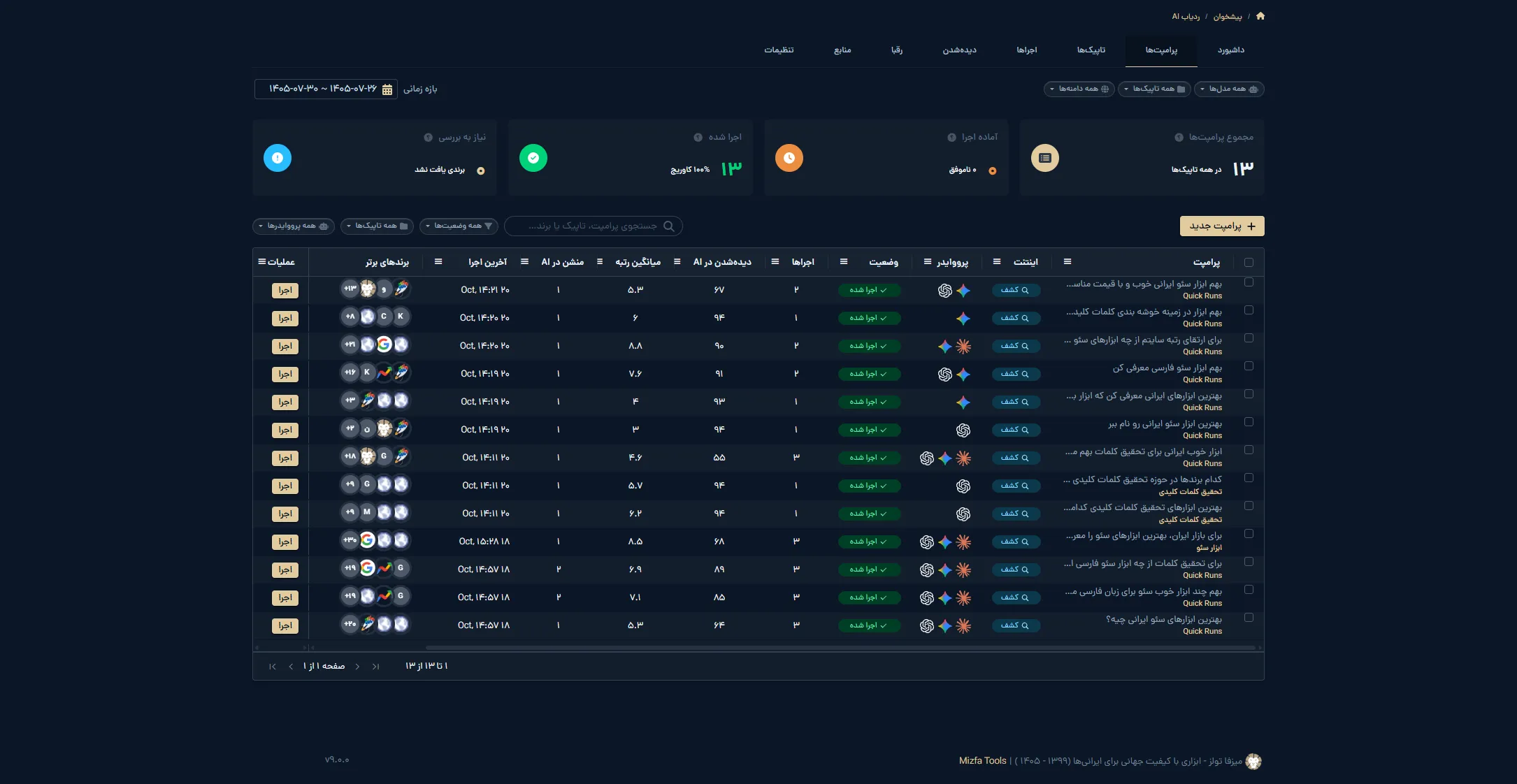Screen dimensions: 1517x784
Task: Open the calendar icon beside the date range
Action: [x=387, y=89]
